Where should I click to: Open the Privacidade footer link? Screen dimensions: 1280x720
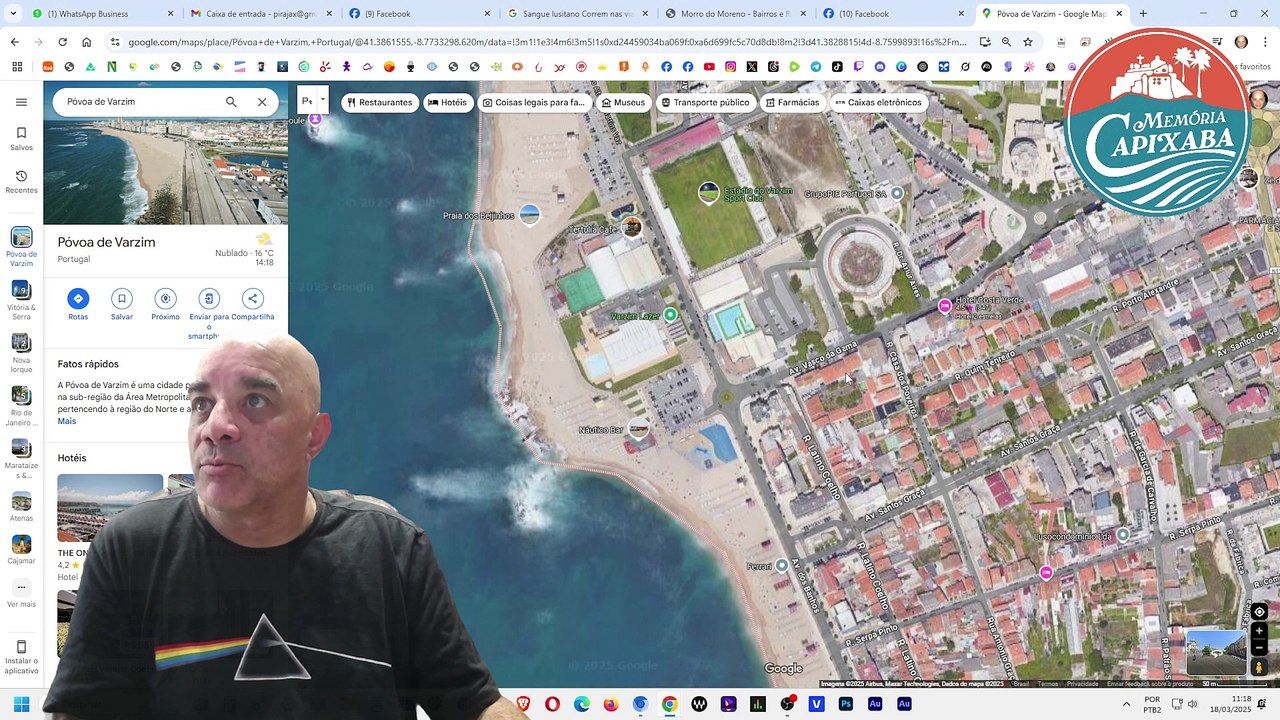click(x=1082, y=684)
